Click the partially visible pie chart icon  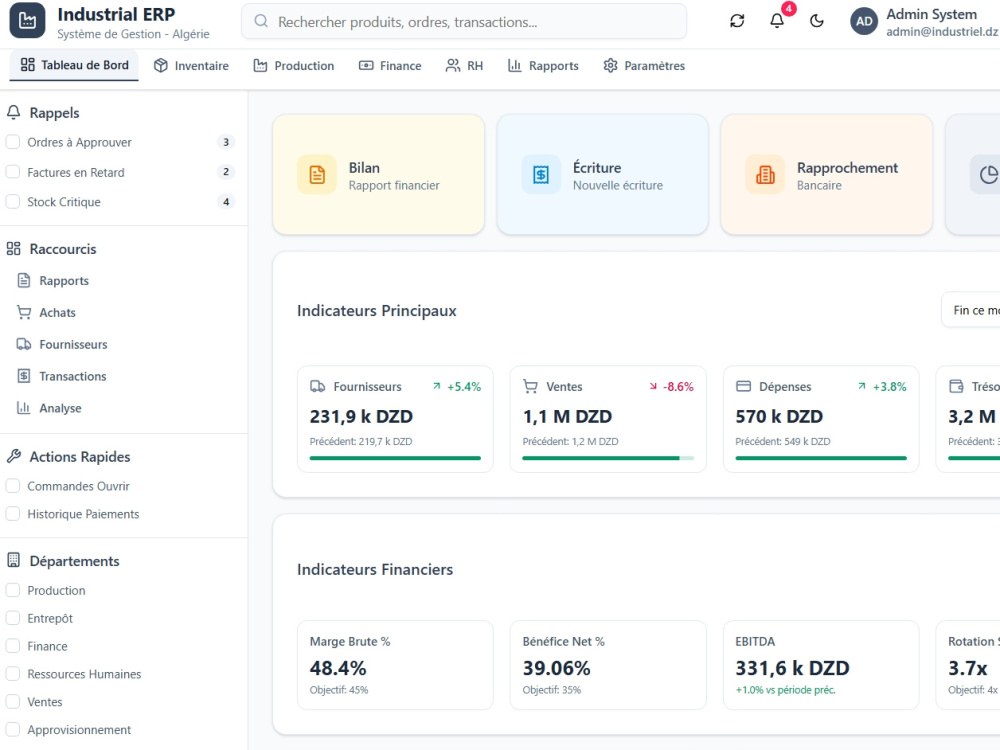987,174
